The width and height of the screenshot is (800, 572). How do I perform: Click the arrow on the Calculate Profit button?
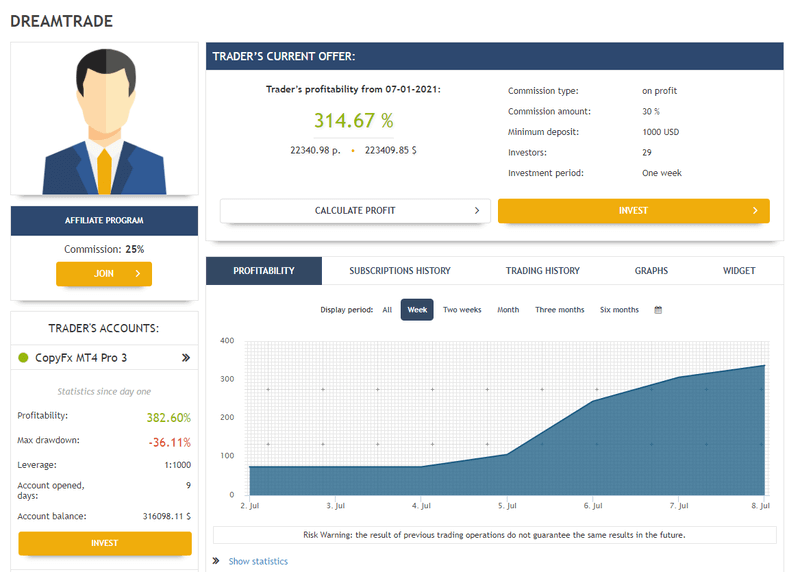click(x=477, y=210)
